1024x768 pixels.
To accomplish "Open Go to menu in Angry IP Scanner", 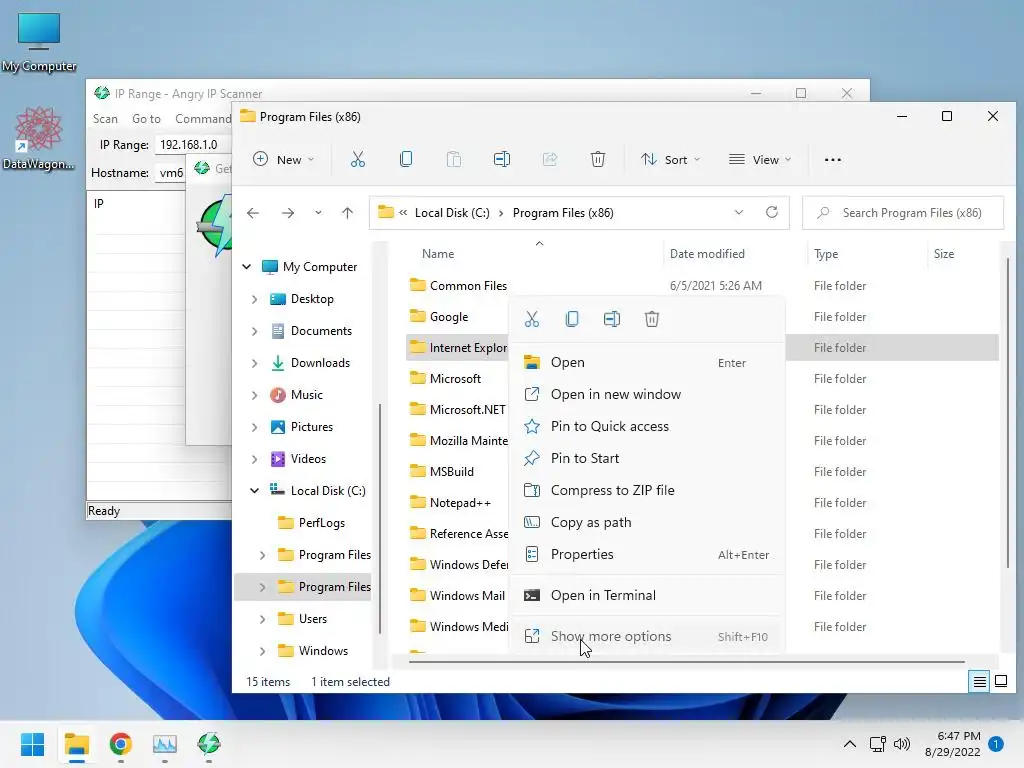I will coord(146,119).
